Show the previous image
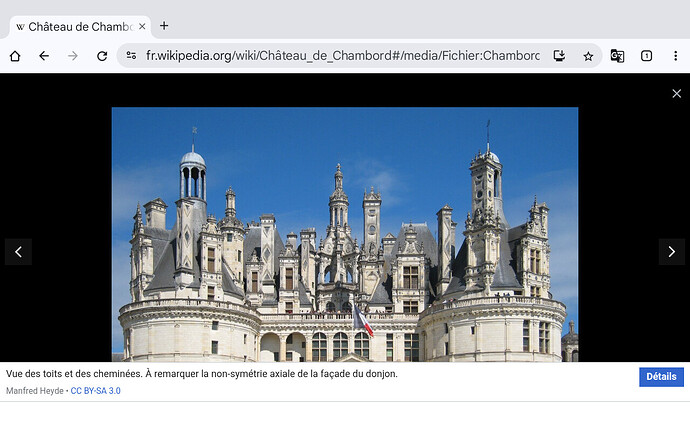 click(18, 252)
